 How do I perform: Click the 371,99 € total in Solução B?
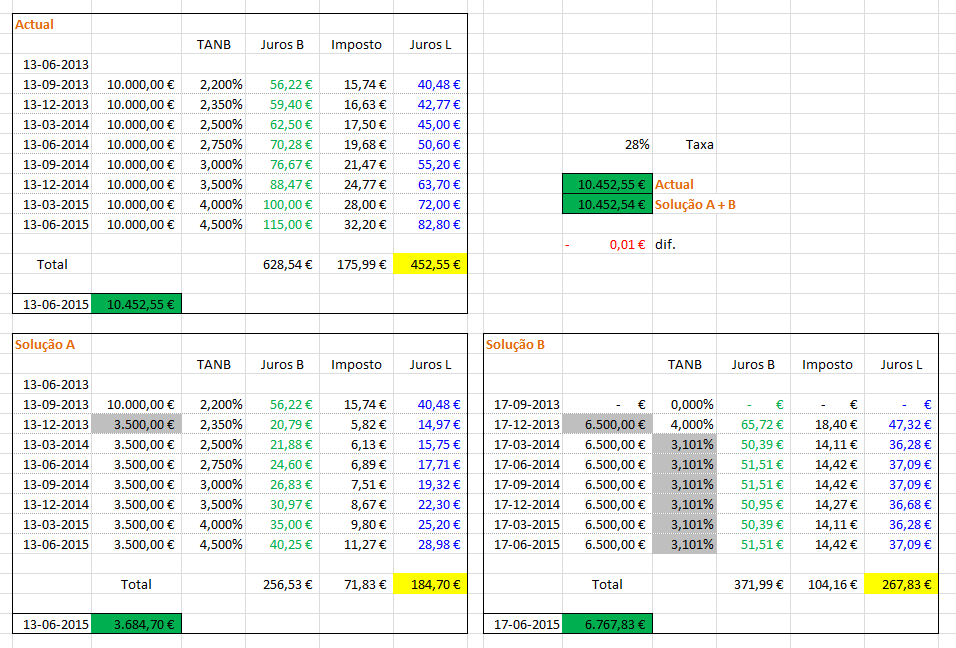click(x=758, y=584)
